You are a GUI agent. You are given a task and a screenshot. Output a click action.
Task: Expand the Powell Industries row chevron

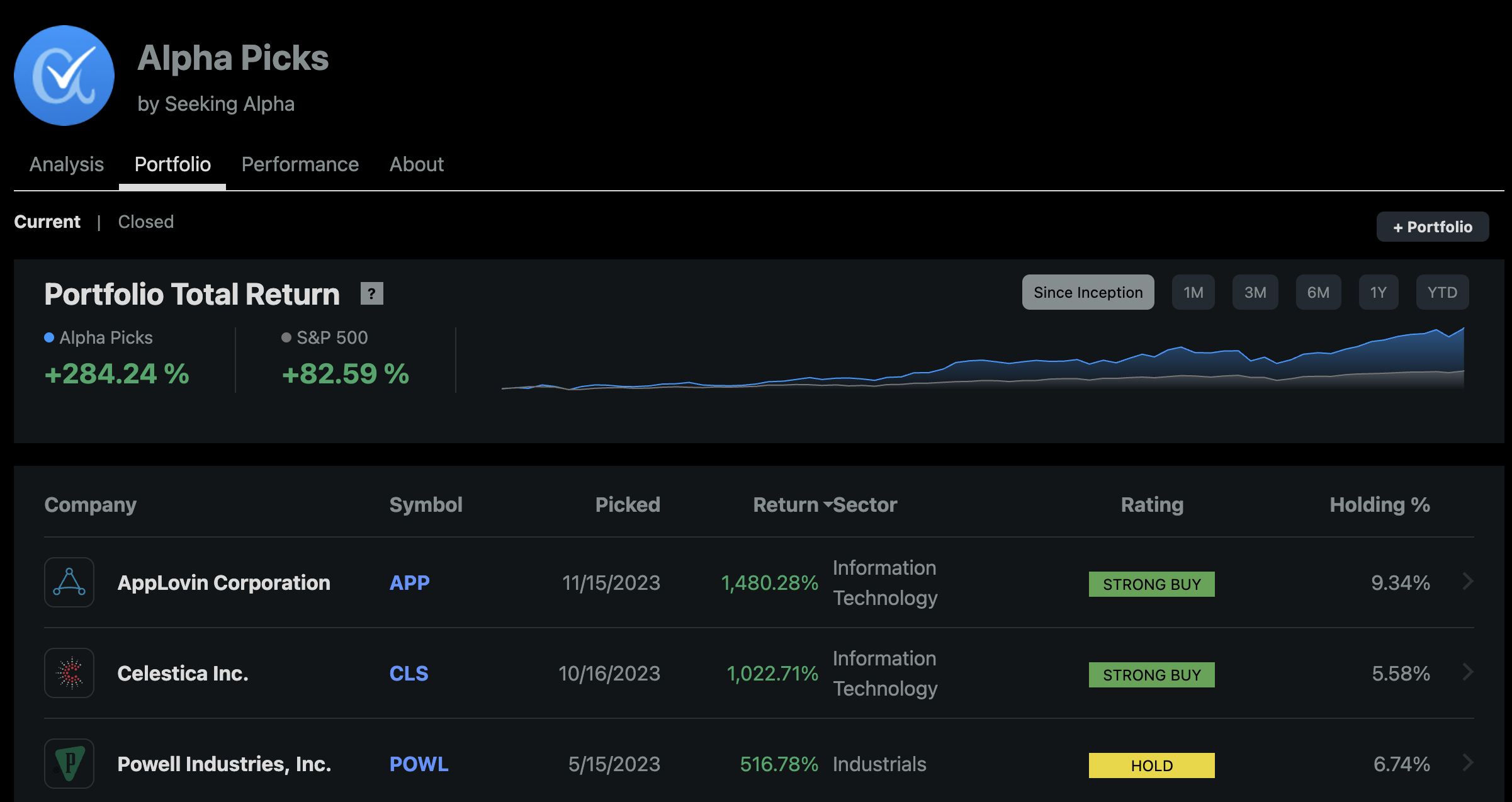coord(1468,762)
